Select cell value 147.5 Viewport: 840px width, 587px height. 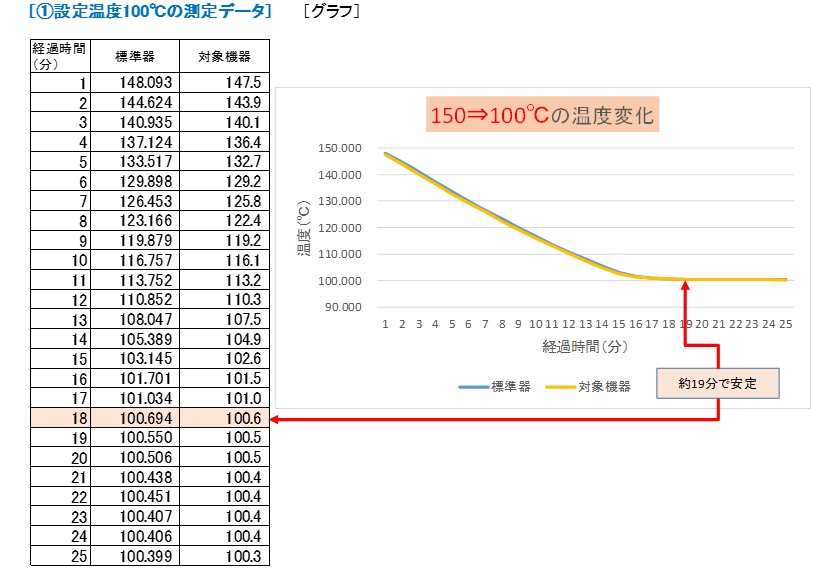coord(243,82)
